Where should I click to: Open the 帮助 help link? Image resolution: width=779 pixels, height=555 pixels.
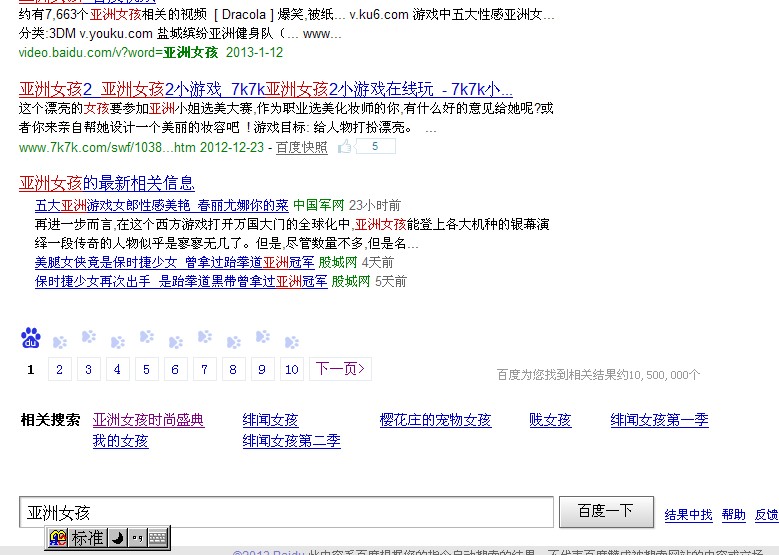click(x=734, y=515)
